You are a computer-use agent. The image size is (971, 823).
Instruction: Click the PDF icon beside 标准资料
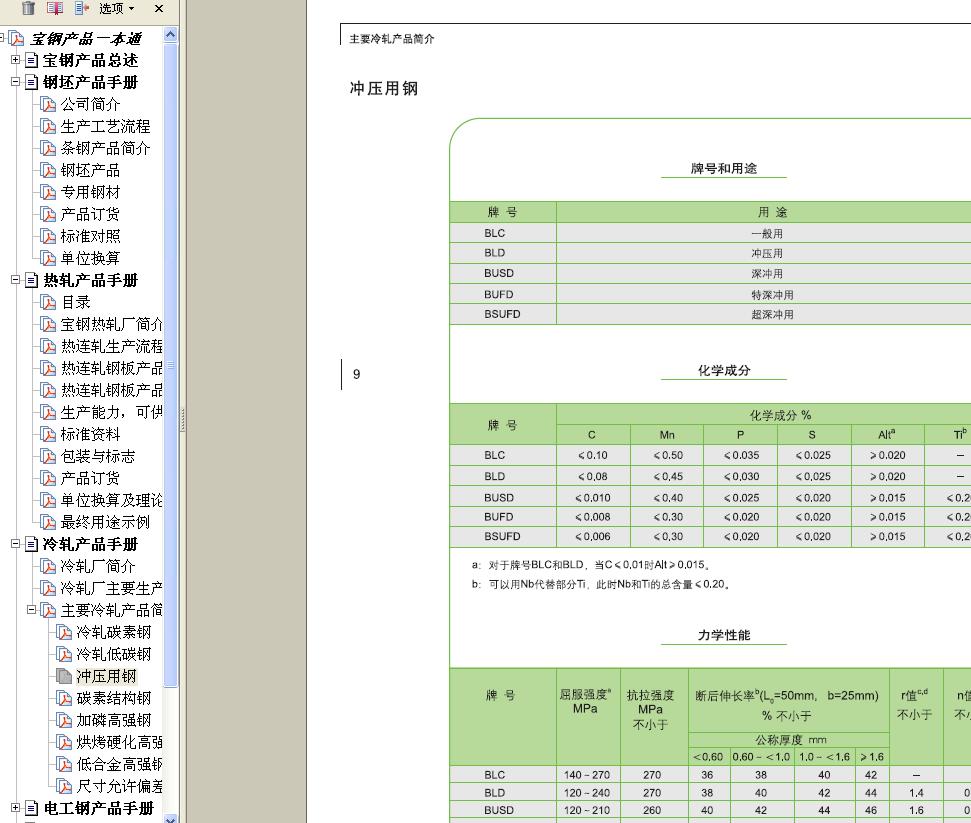(48, 434)
